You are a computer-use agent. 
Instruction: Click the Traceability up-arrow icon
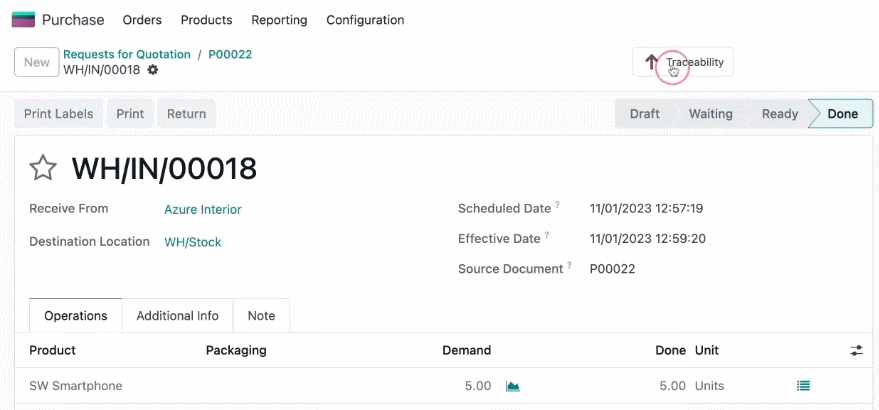click(651, 62)
